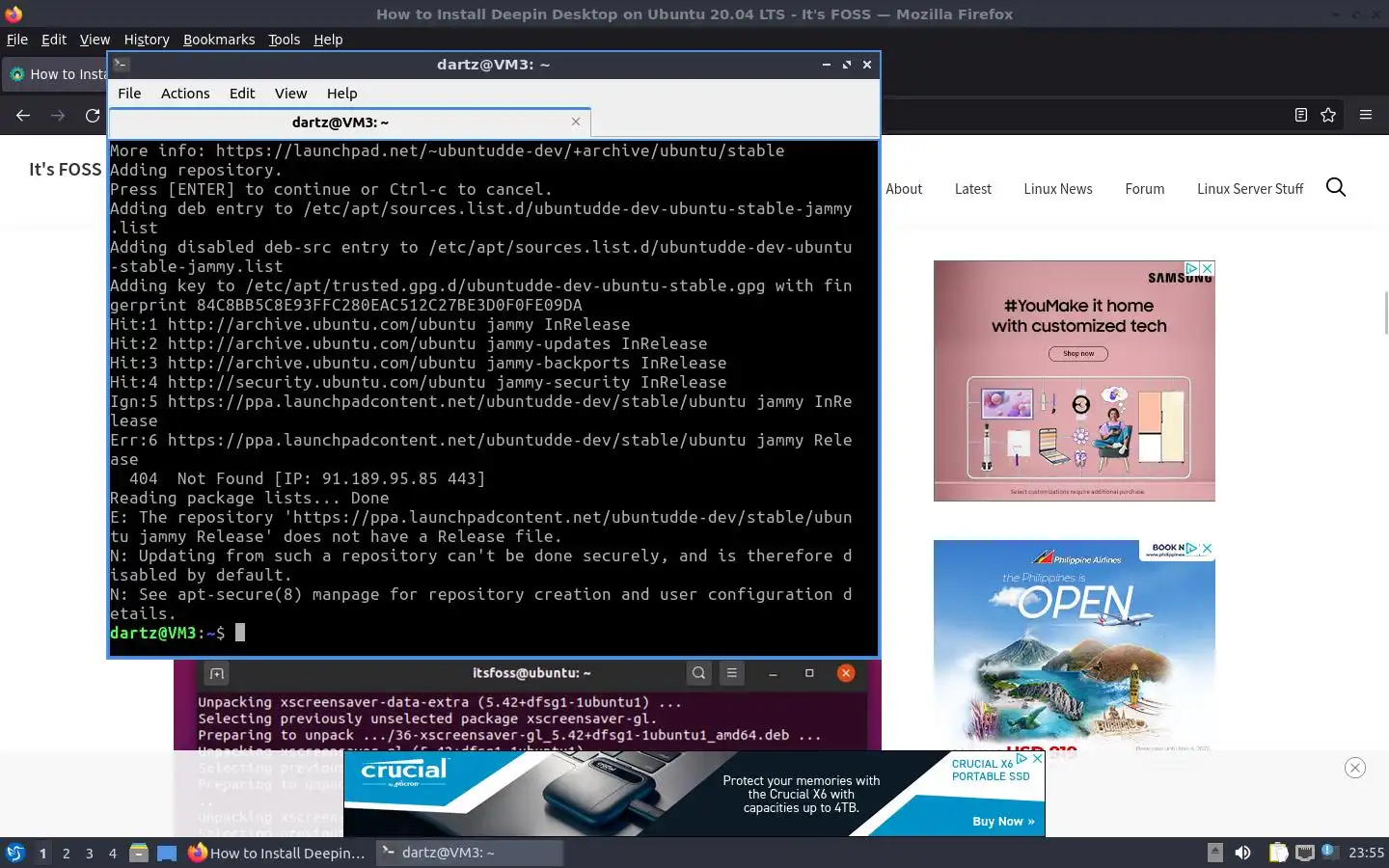The height and width of the screenshot is (868, 1389).
Task: Select the dartz@VM3: ~ terminal tab
Action: coord(340,122)
